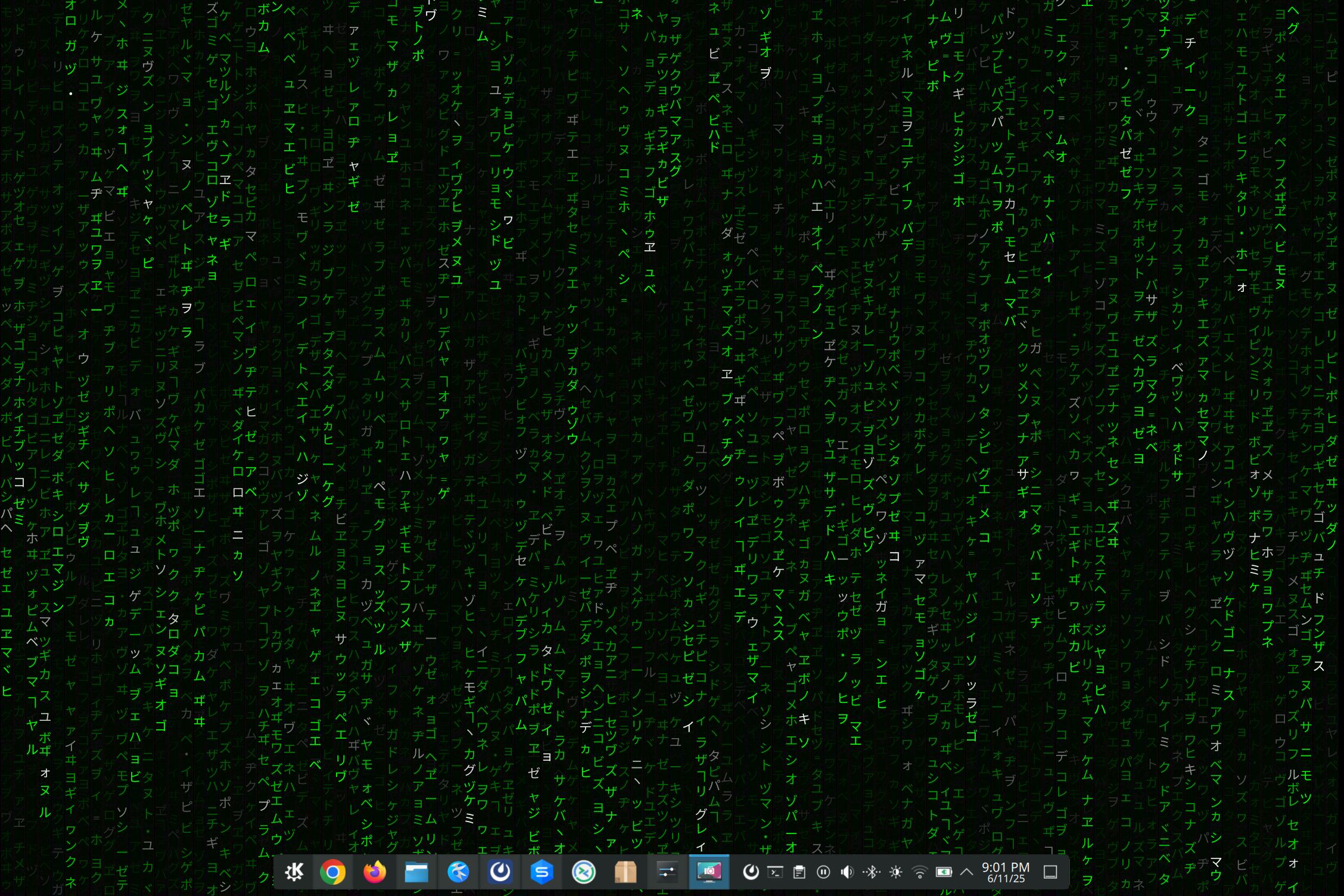Viewport: 1344px width, 896px height.
Task: Open Bluetooth tray settings
Action: point(872,872)
